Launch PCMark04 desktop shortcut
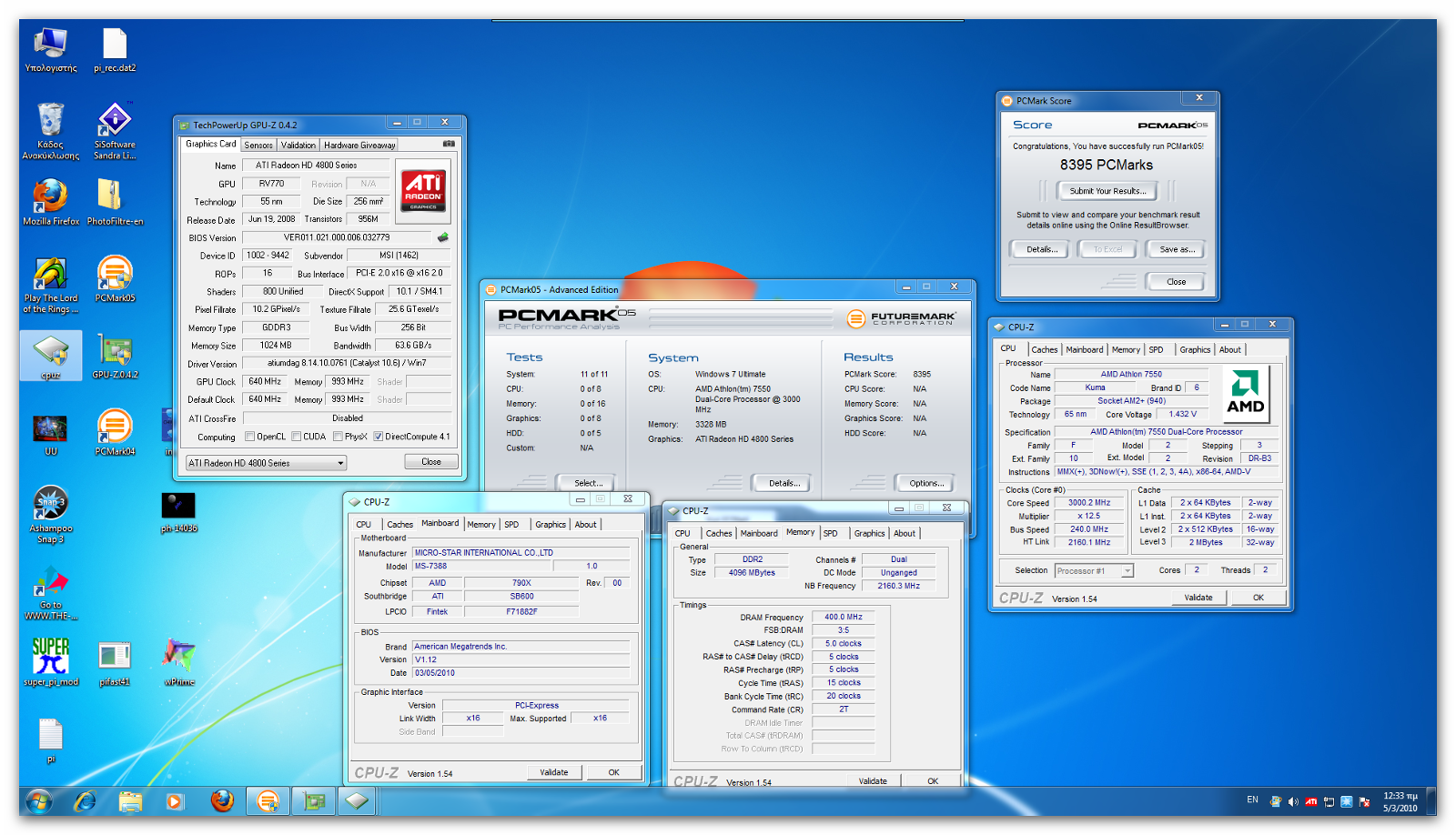Image resolution: width=1456 pixels, height=835 pixels. pyautogui.click(x=115, y=432)
